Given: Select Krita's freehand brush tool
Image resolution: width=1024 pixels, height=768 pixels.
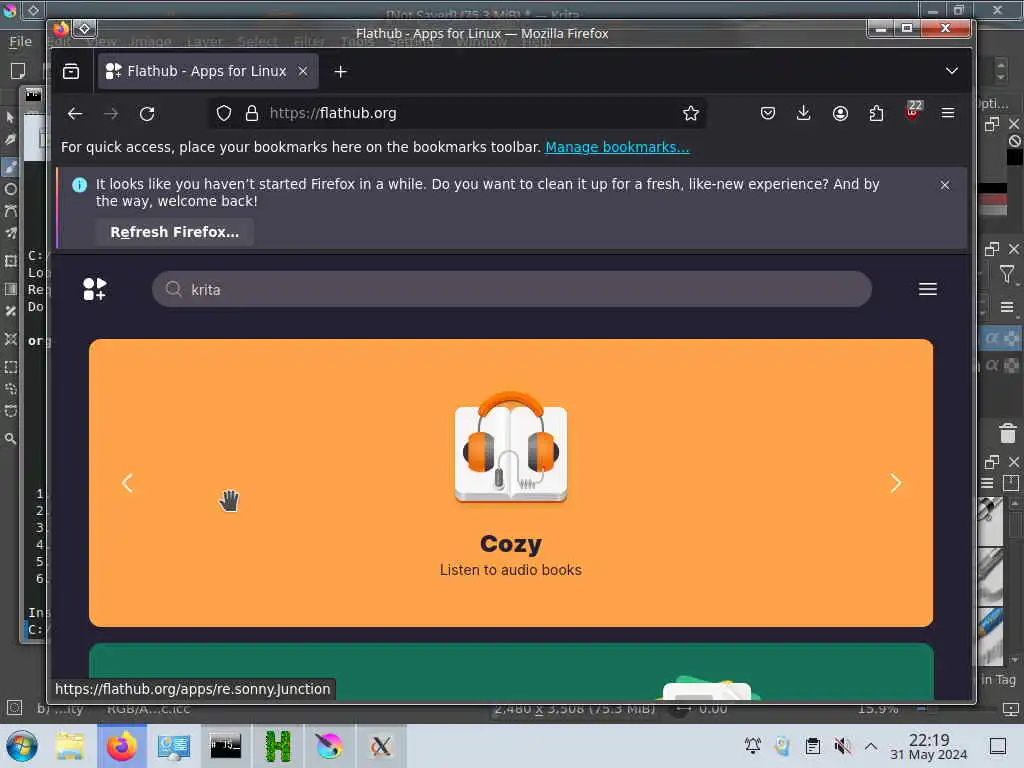Looking at the screenshot, I should tap(10, 167).
